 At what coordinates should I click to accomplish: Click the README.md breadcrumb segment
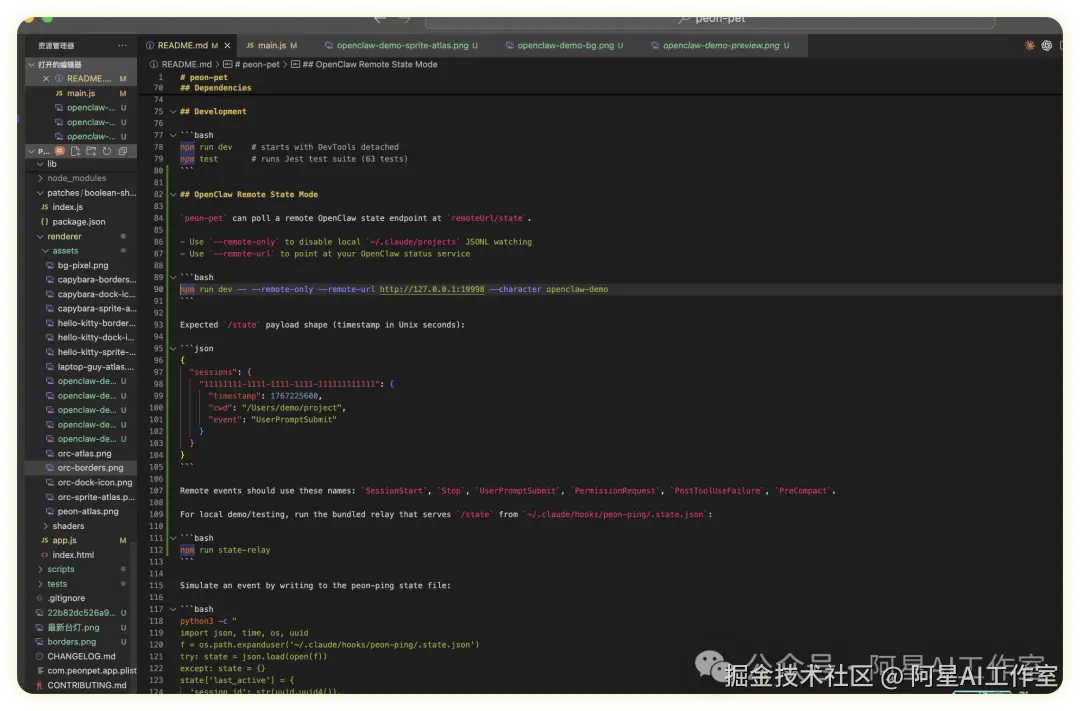point(187,64)
